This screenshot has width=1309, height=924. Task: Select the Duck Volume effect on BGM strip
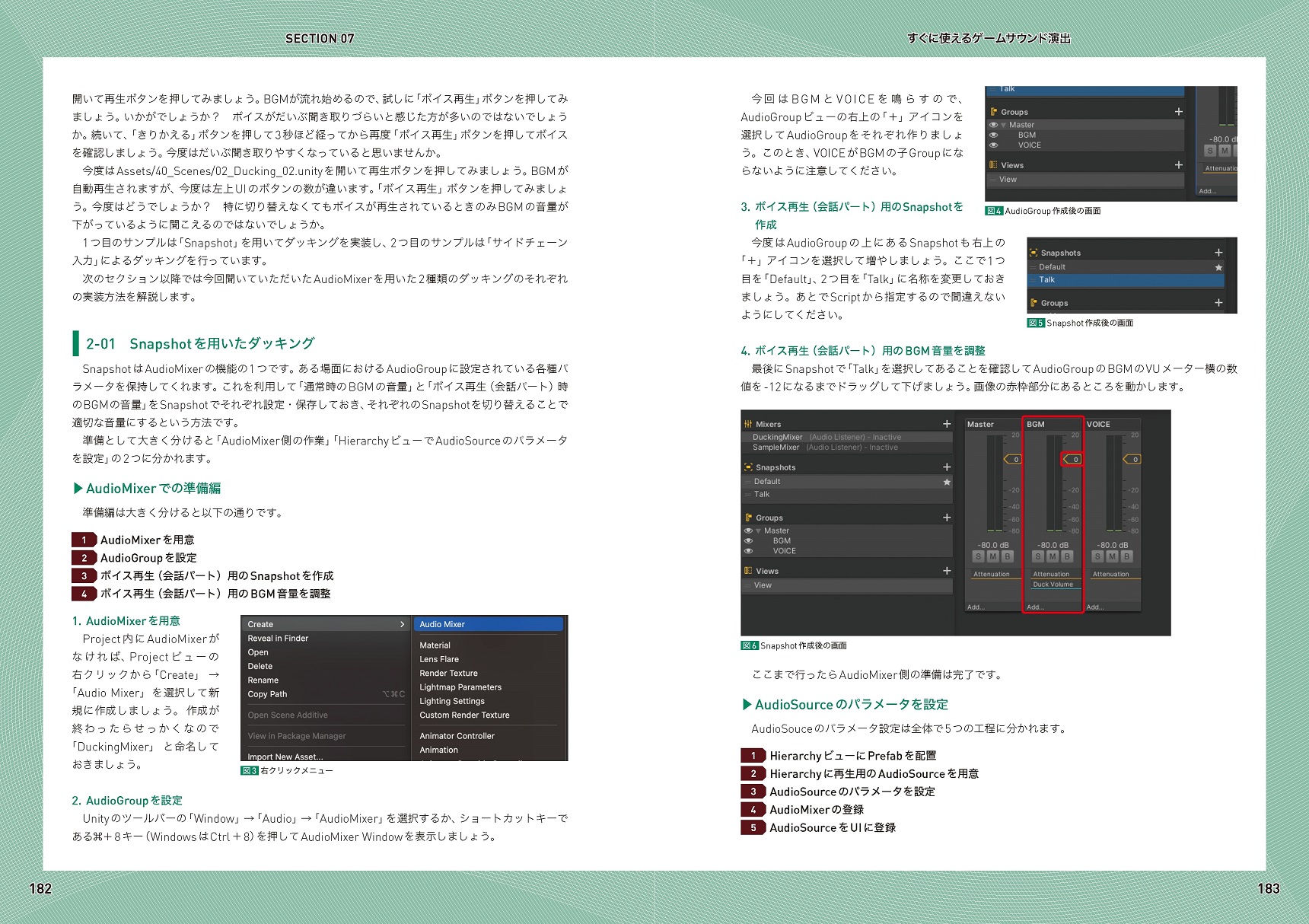[x=1053, y=585]
